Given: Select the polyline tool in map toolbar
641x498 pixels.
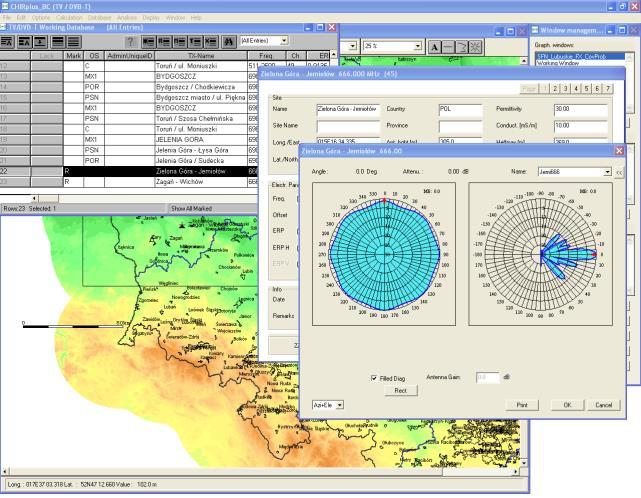Looking at the screenshot, I should click(462, 47).
